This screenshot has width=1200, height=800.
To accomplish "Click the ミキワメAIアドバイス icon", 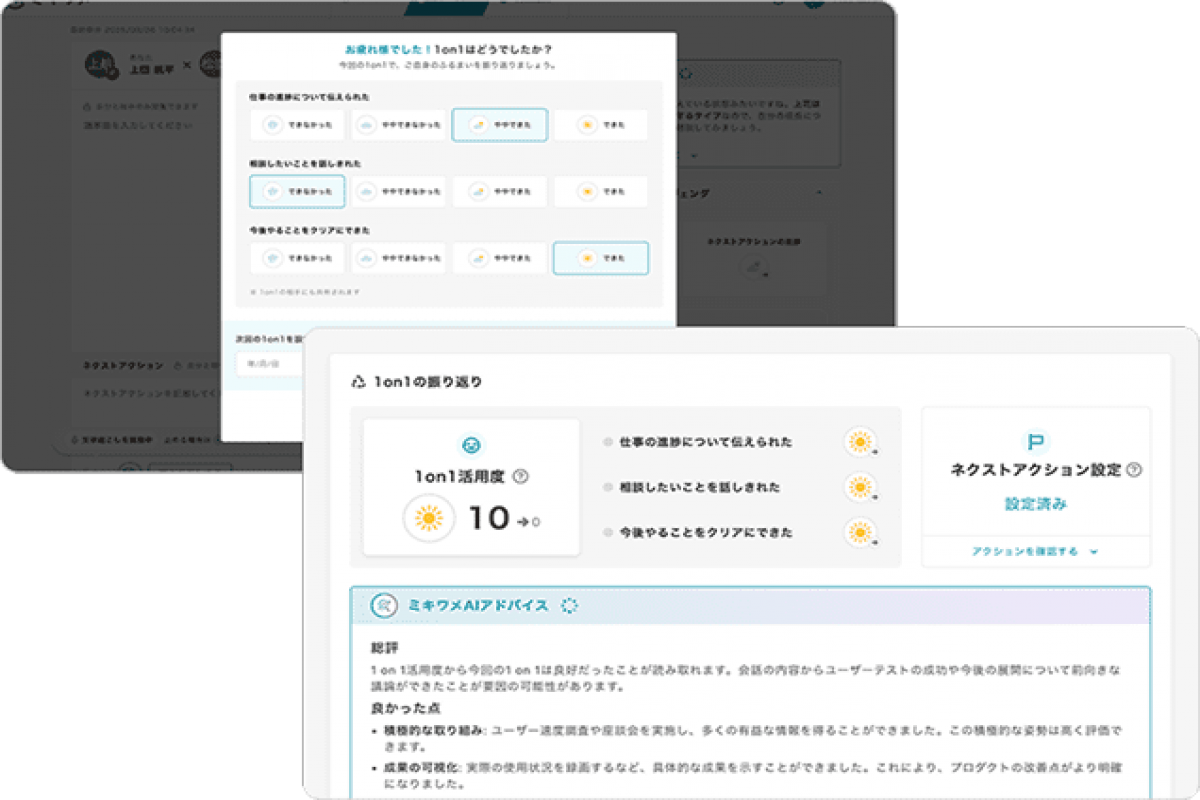I will 383,606.
